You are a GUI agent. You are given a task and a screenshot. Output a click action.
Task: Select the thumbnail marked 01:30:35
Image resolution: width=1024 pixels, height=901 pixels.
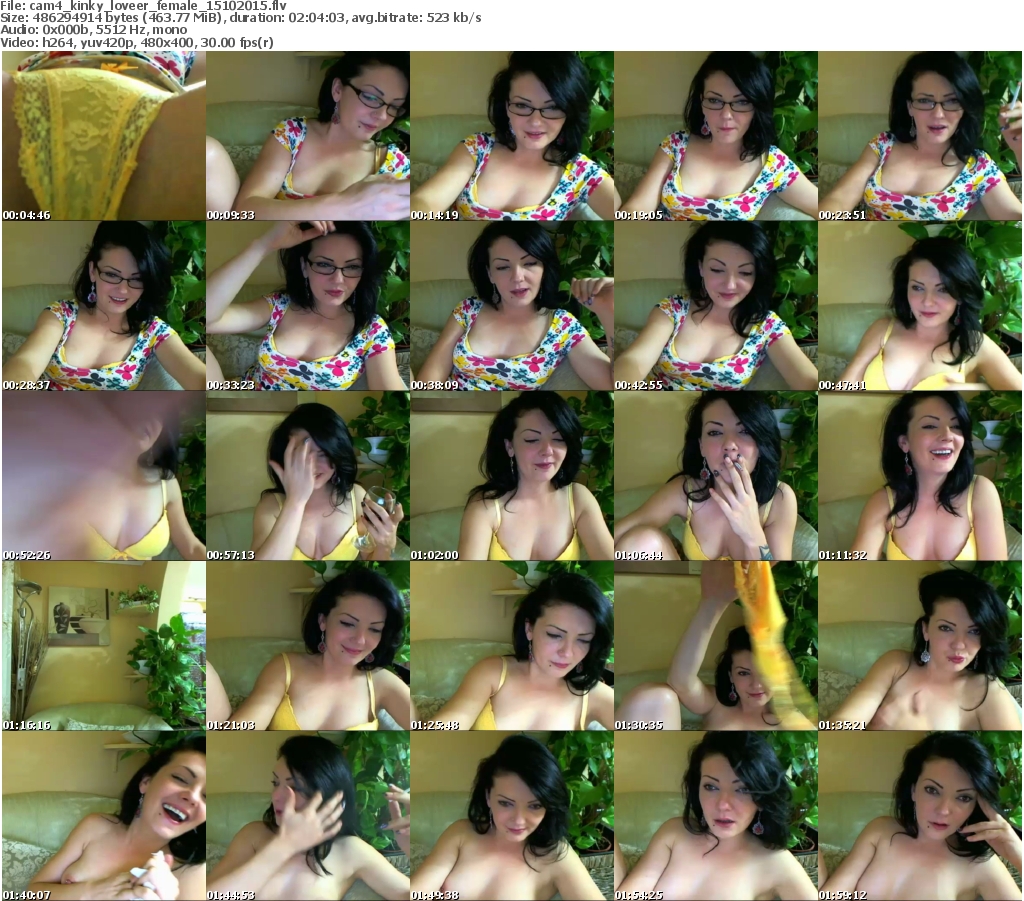point(716,646)
